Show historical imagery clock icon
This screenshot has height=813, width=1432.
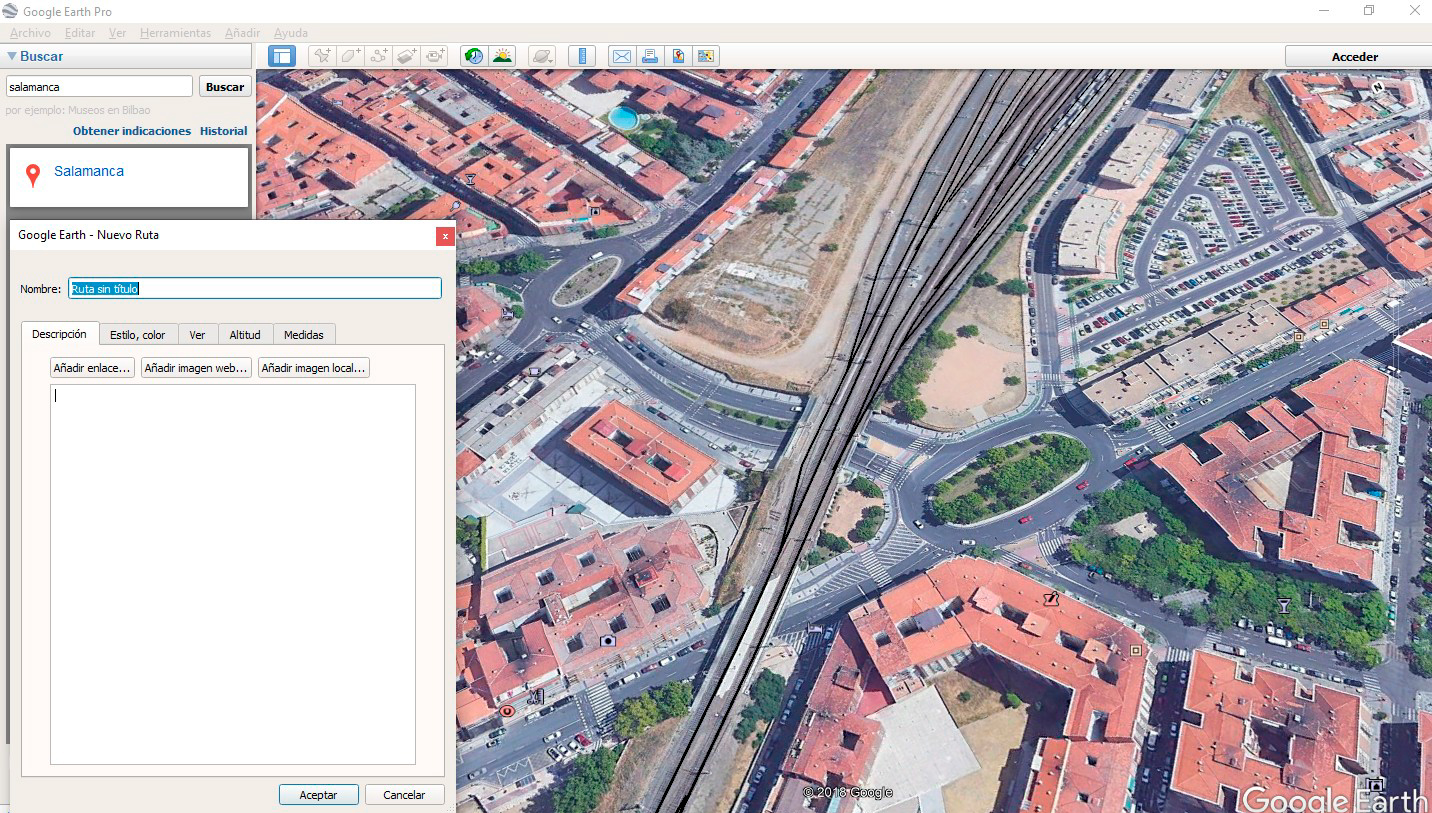click(474, 56)
